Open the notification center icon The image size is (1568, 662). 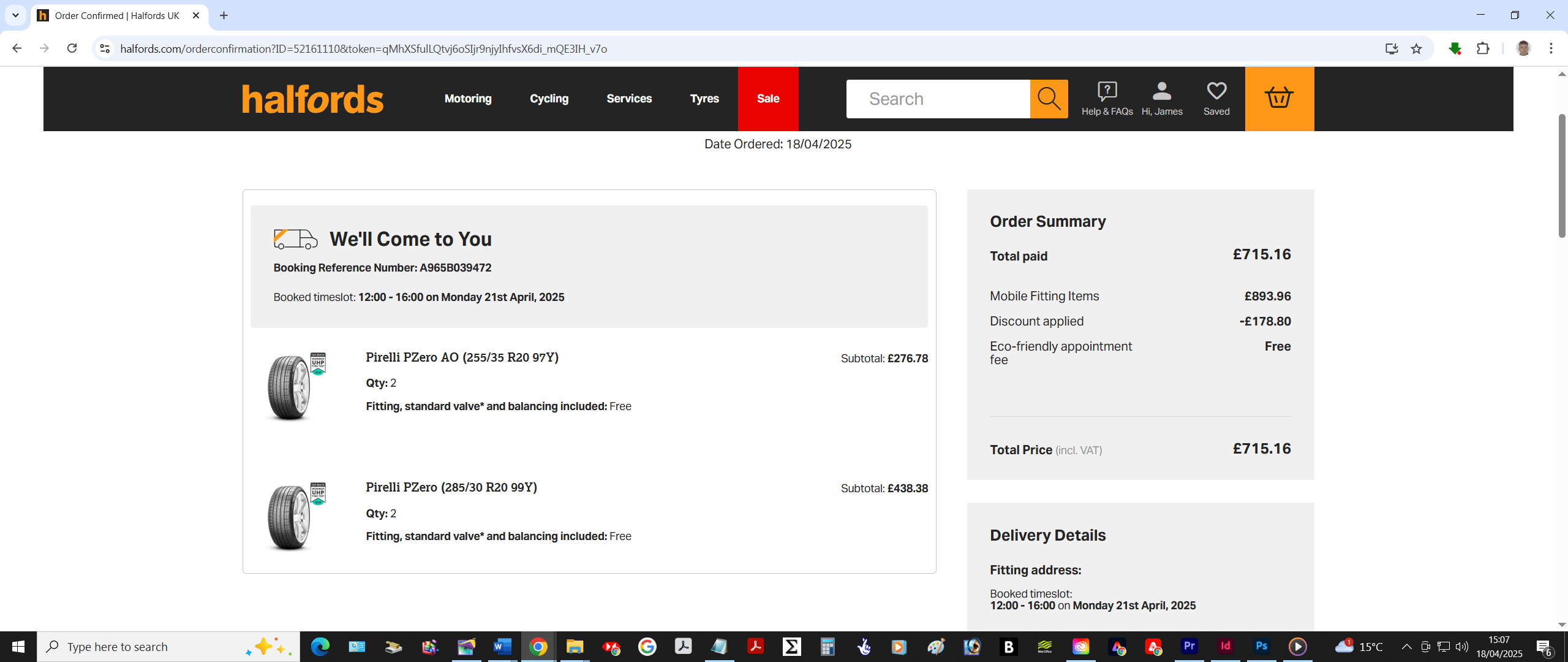1544,647
